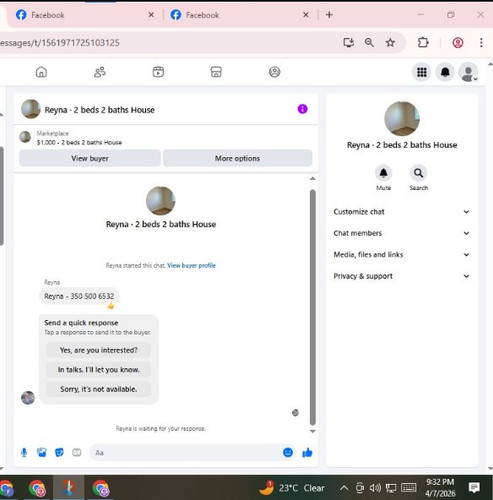
Task: Switch to the first Facebook tab
Action: click(x=83, y=15)
